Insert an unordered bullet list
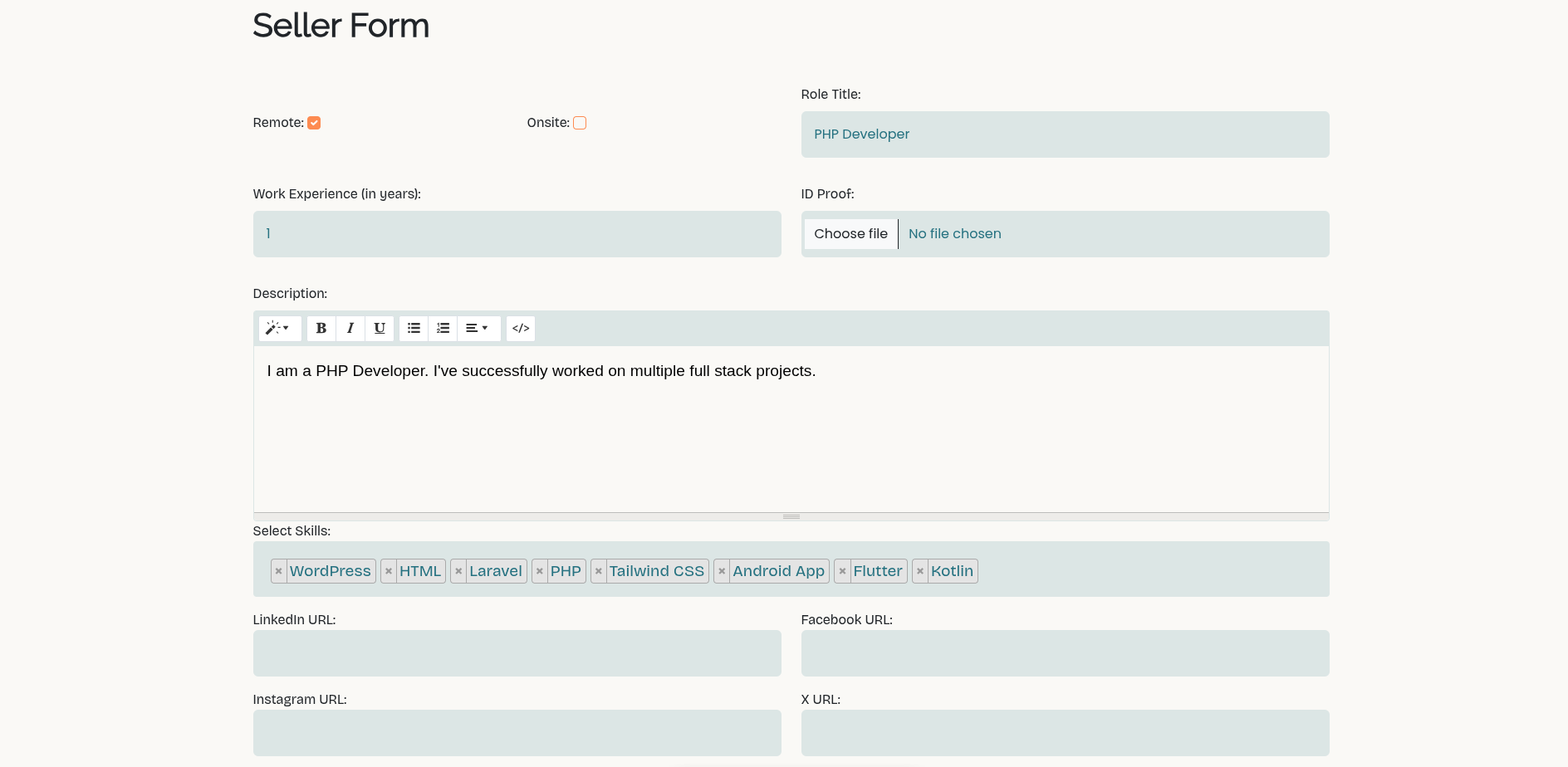 [414, 328]
